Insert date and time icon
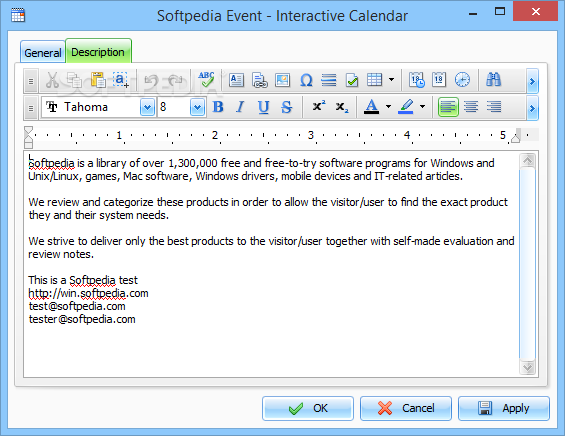This screenshot has width=565, height=436. tap(417, 80)
